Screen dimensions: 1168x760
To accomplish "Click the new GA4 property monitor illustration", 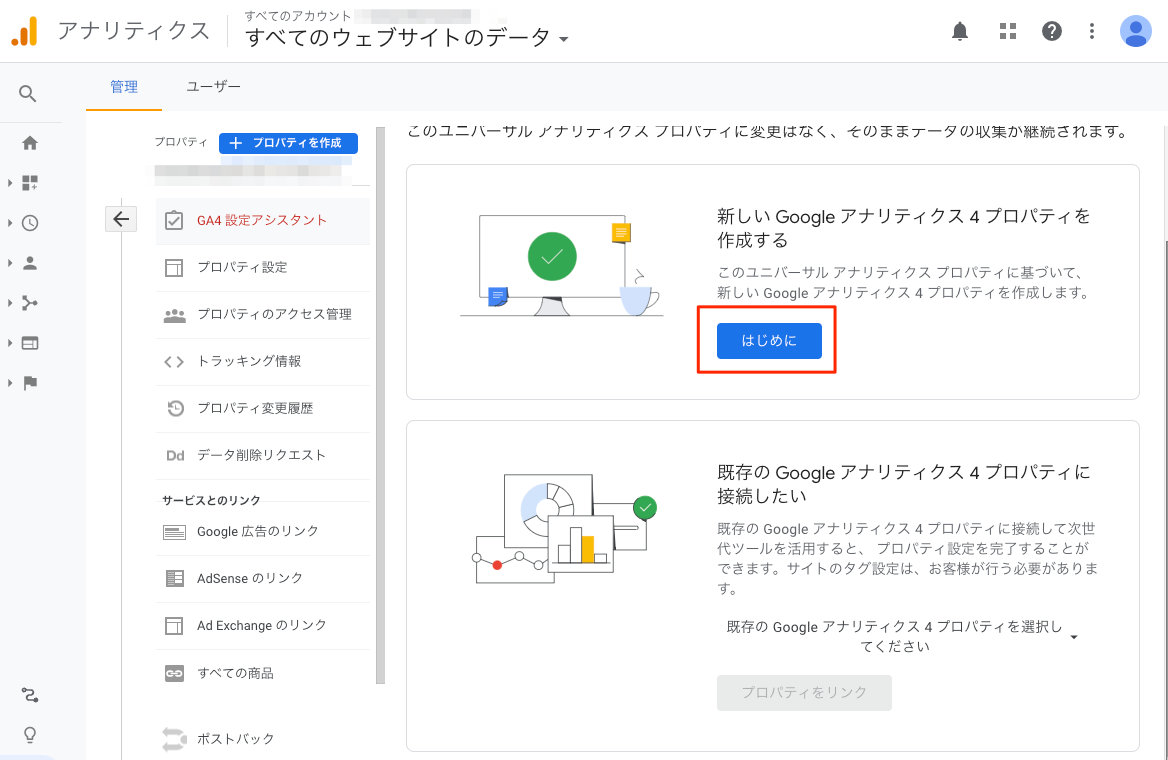I will (x=561, y=265).
